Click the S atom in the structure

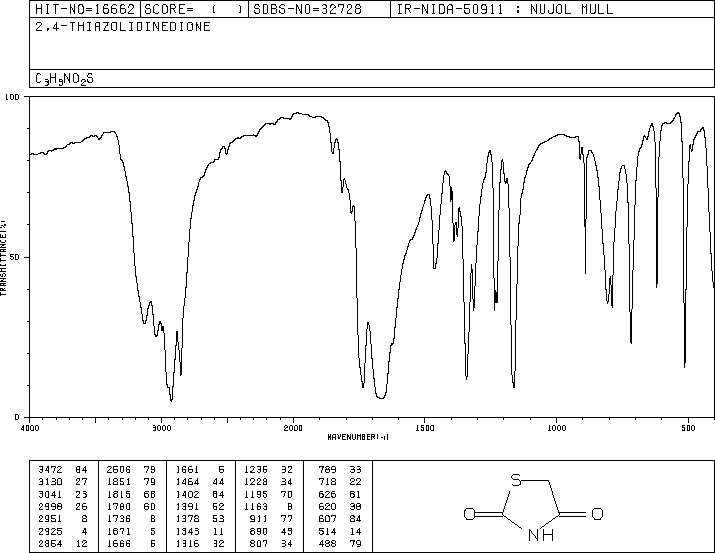(516, 480)
